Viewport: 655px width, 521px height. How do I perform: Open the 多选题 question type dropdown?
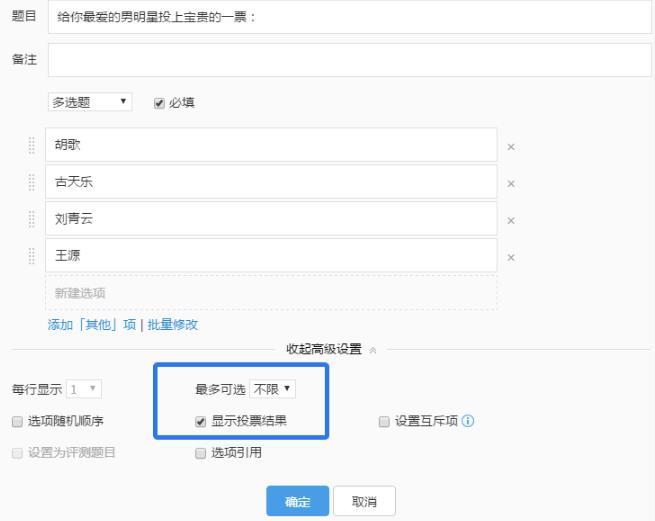point(89,102)
